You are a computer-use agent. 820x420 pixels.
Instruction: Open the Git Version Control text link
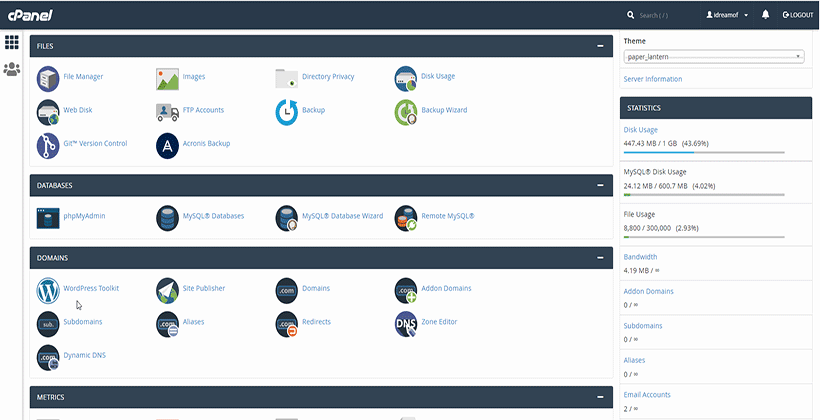pos(95,143)
